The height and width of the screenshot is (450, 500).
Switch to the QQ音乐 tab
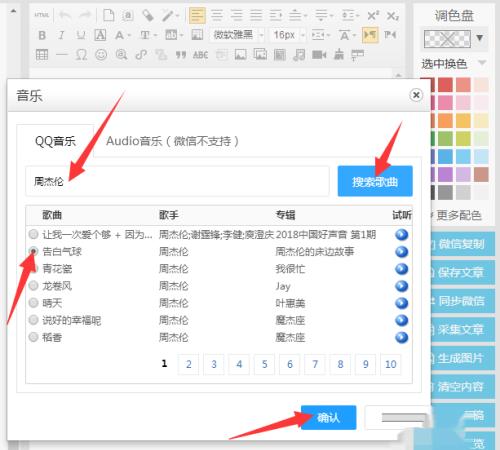(x=55, y=141)
